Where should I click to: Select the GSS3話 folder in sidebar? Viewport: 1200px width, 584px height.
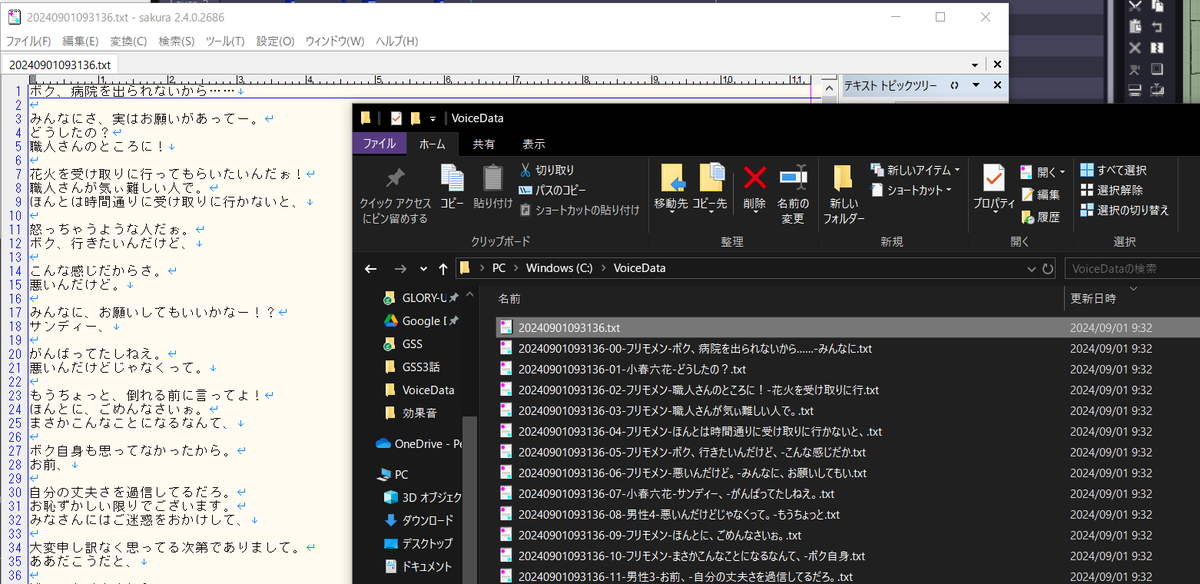(x=412, y=367)
